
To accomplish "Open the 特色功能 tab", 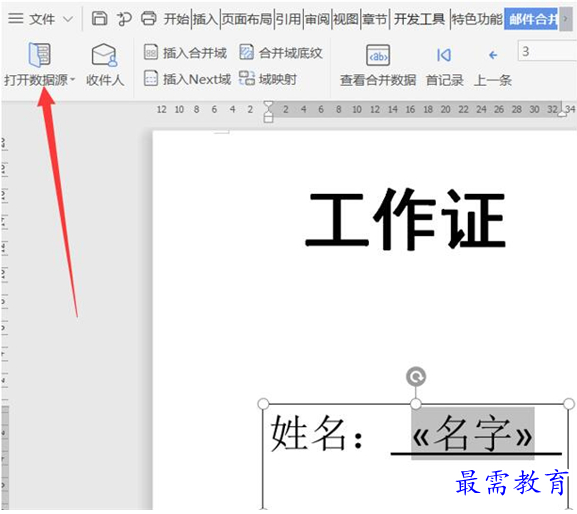I will 477,18.
